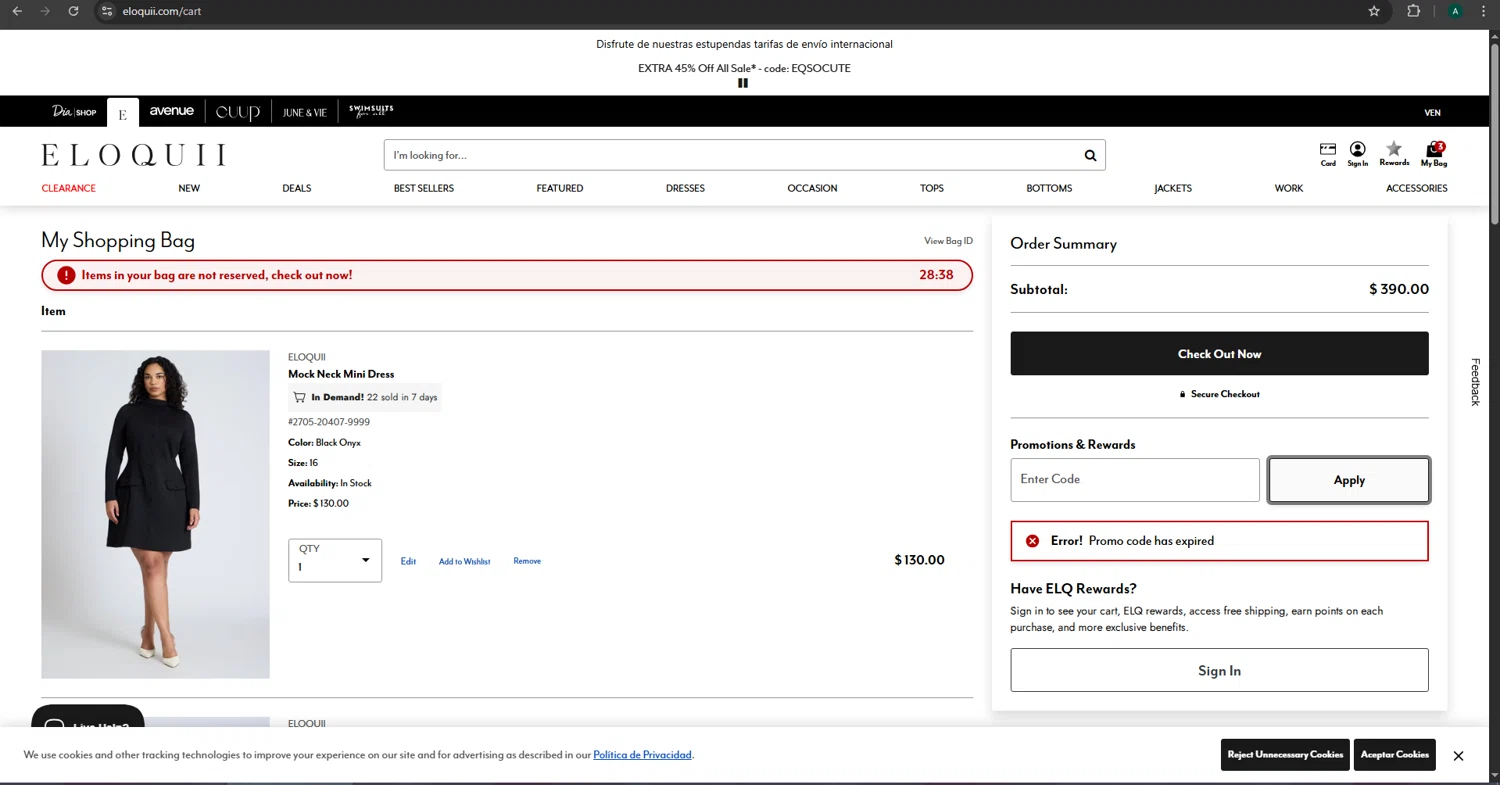
Task: Open the BOTTOMS menu
Action: (x=1049, y=188)
